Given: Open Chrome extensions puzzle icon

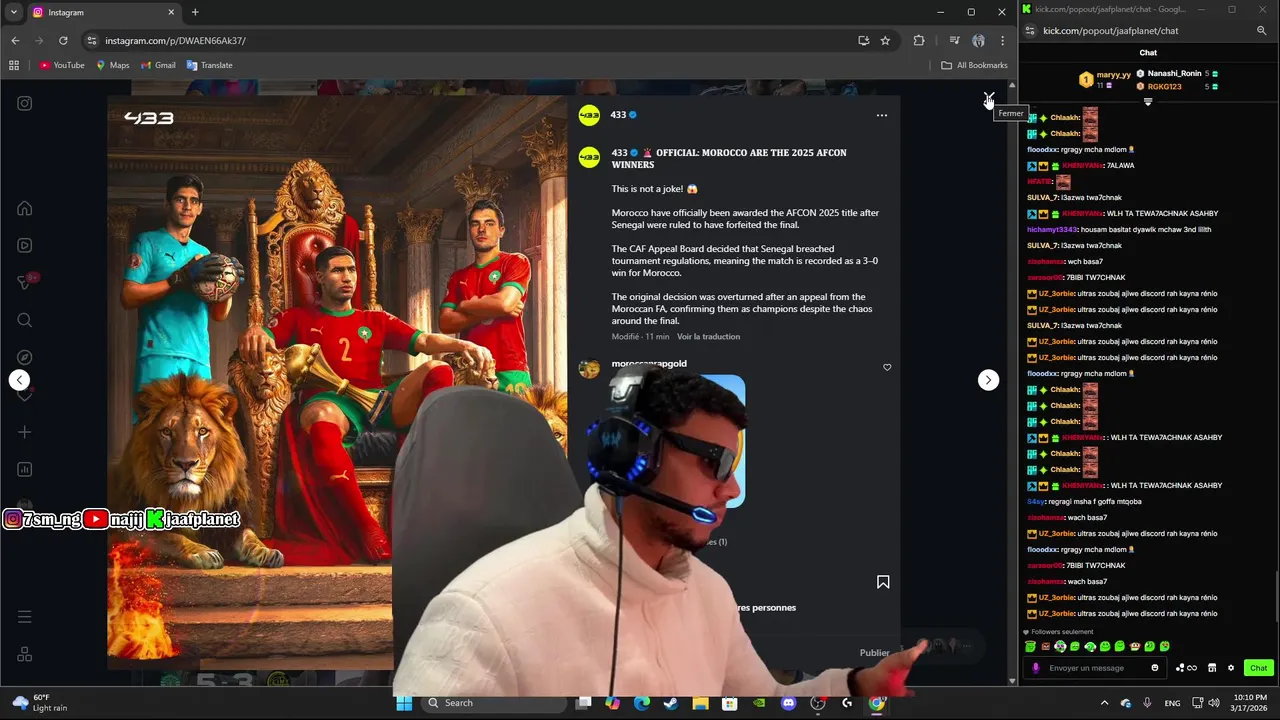Looking at the screenshot, I should point(919,41).
